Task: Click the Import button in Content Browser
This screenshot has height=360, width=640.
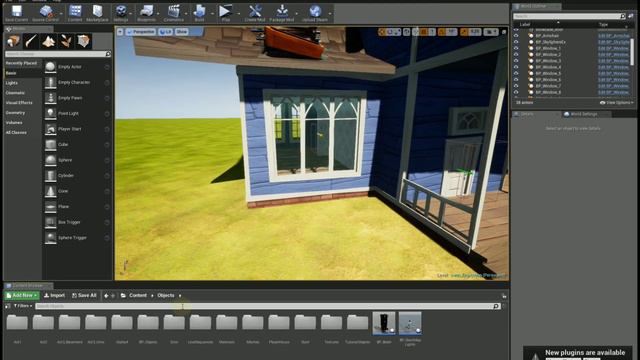Action: 54,295
